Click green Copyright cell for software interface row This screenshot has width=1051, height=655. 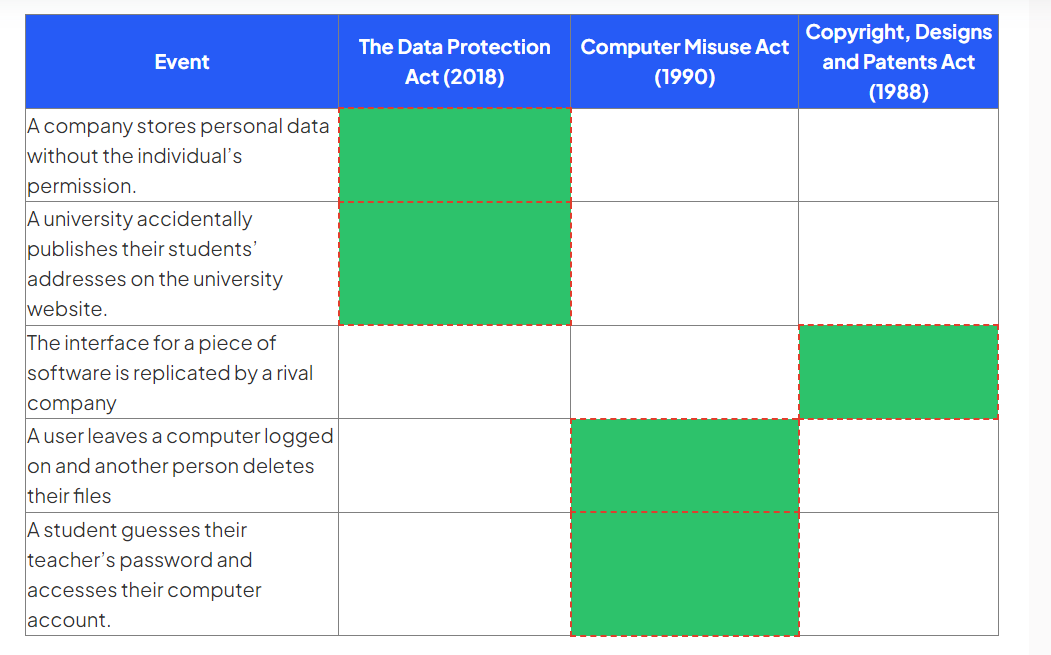pyautogui.click(x=898, y=372)
